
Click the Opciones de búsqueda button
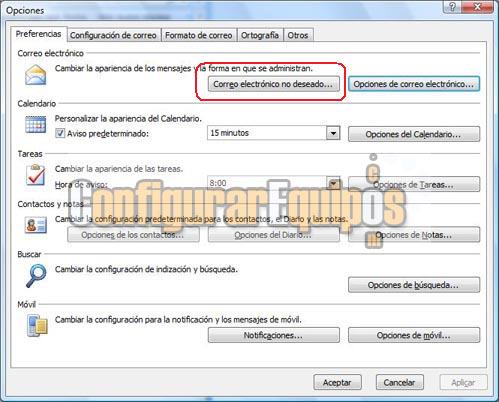(414, 285)
